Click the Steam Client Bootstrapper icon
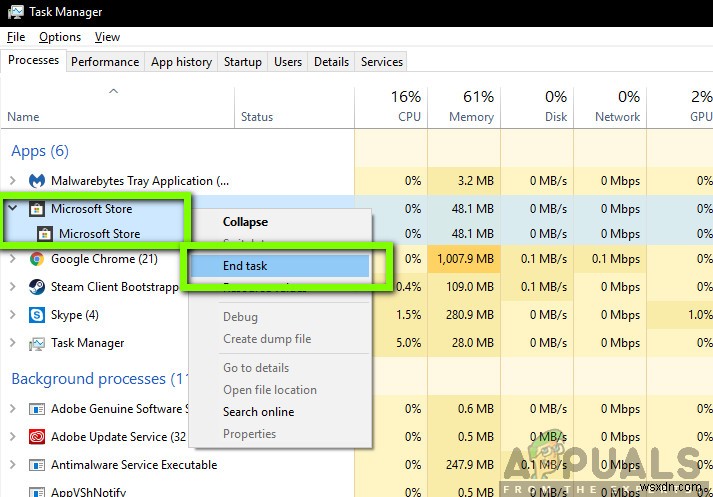The width and height of the screenshot is (713, 497). point(37,287)
